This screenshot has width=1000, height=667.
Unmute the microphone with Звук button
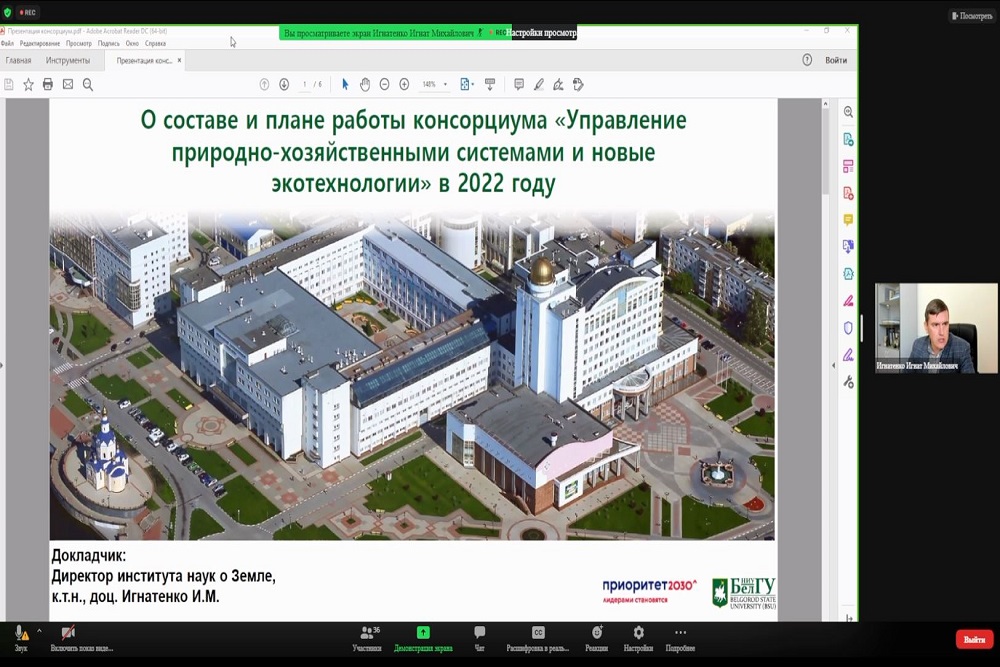coord(21,637)
